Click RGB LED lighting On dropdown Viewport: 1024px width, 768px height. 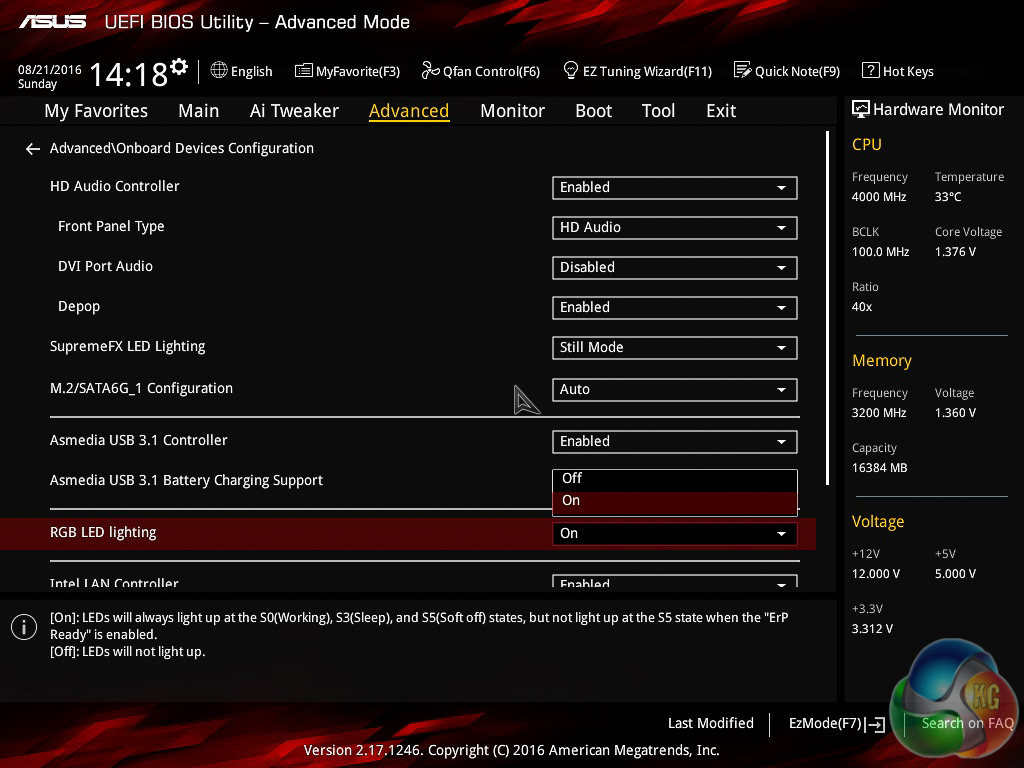tap(675, 534)
